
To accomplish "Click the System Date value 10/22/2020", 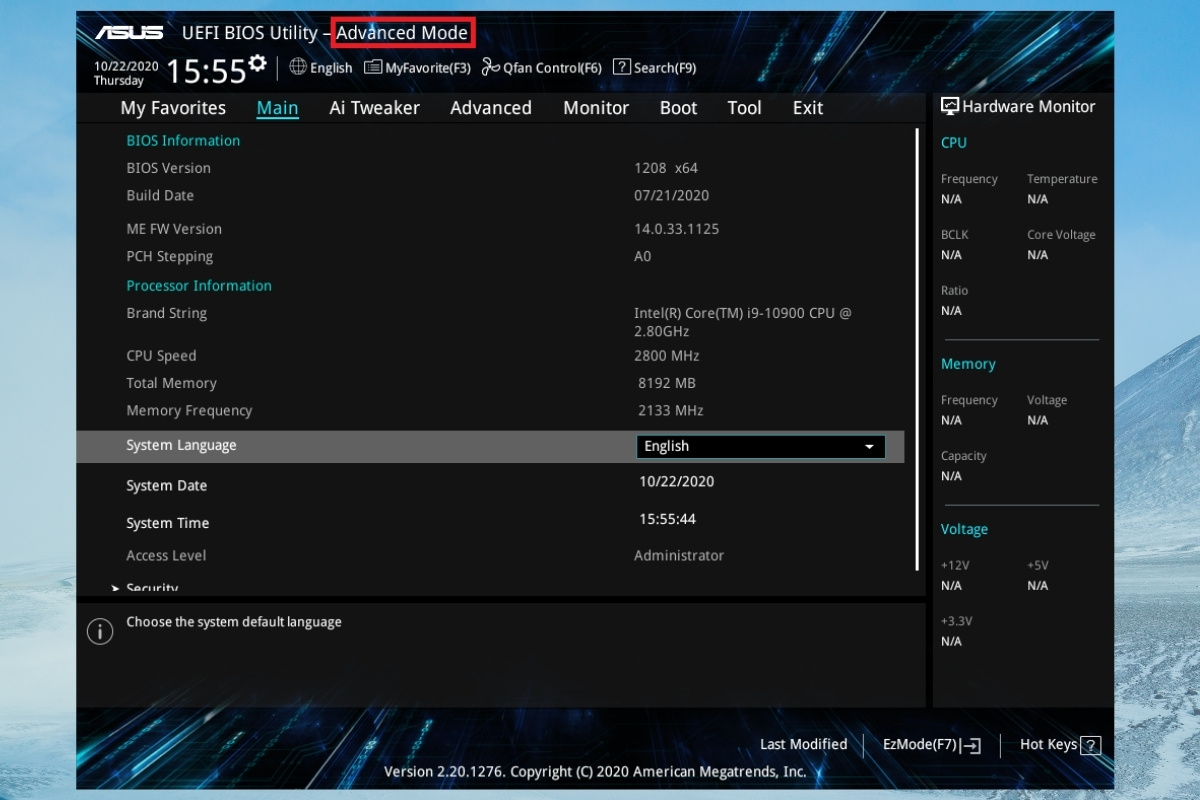I will point(677,481).
